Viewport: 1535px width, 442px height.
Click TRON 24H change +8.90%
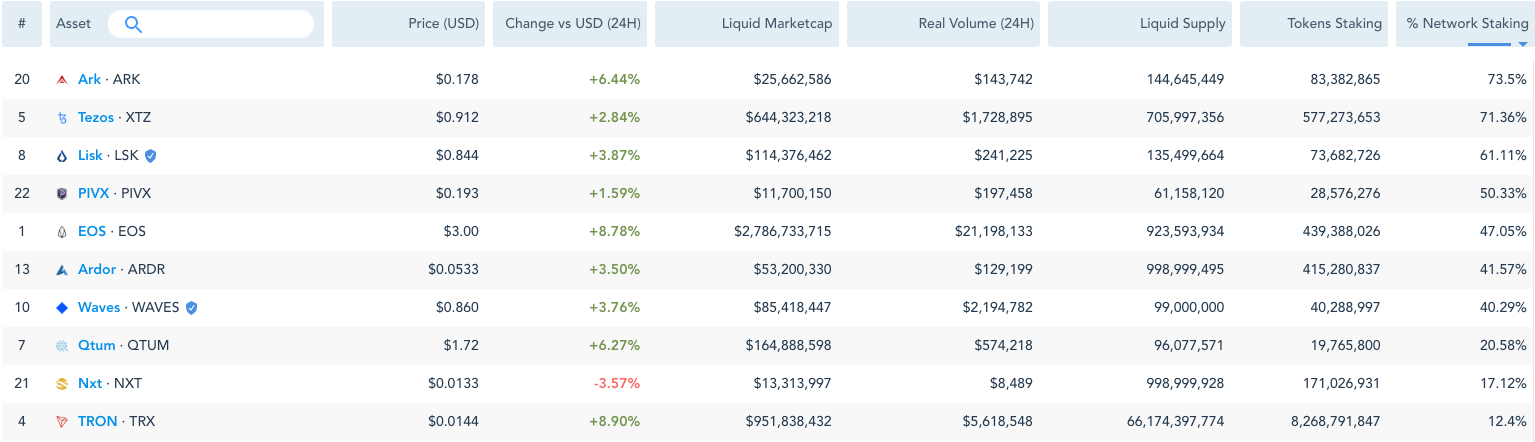614,421
